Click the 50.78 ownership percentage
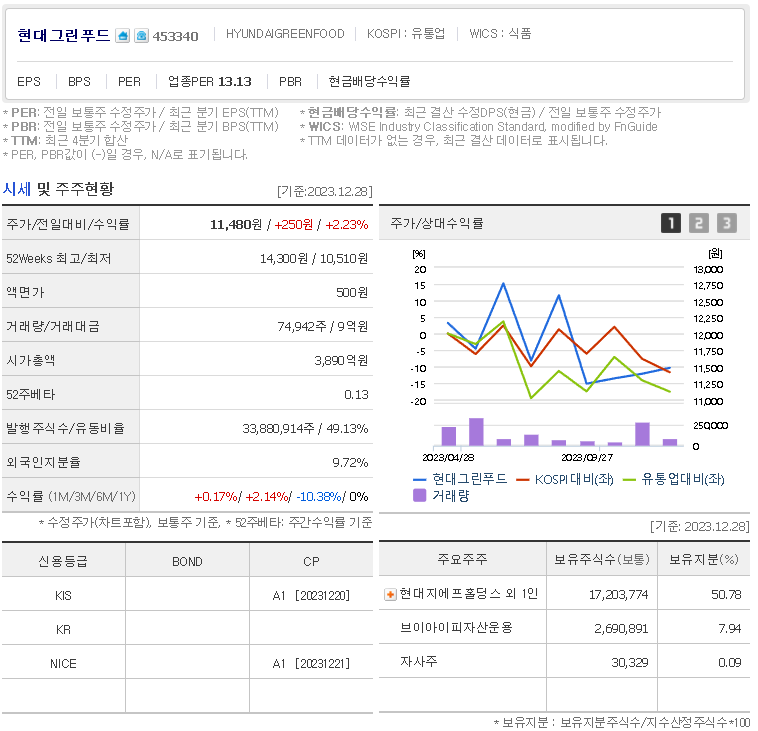 726,595
